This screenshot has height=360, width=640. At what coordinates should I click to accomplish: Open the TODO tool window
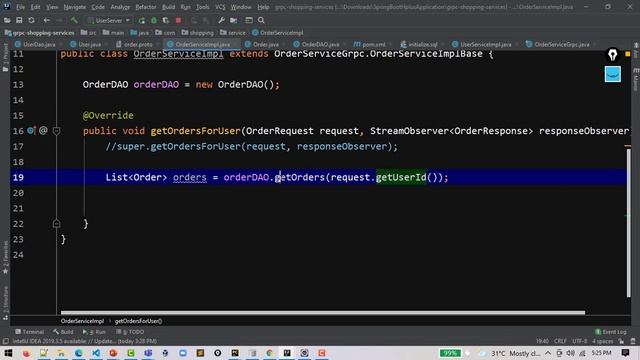pyautogui.click(x=130, y=332)
